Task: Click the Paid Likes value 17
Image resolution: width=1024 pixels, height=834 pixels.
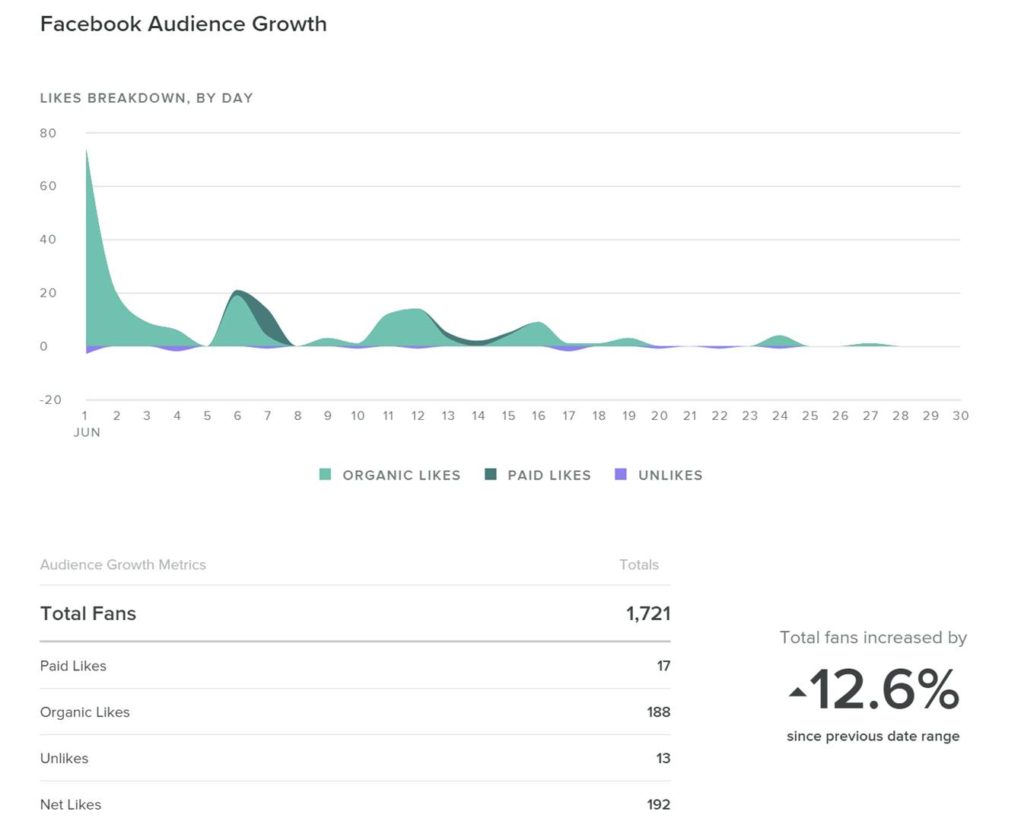Action: [x=664, y=666]
